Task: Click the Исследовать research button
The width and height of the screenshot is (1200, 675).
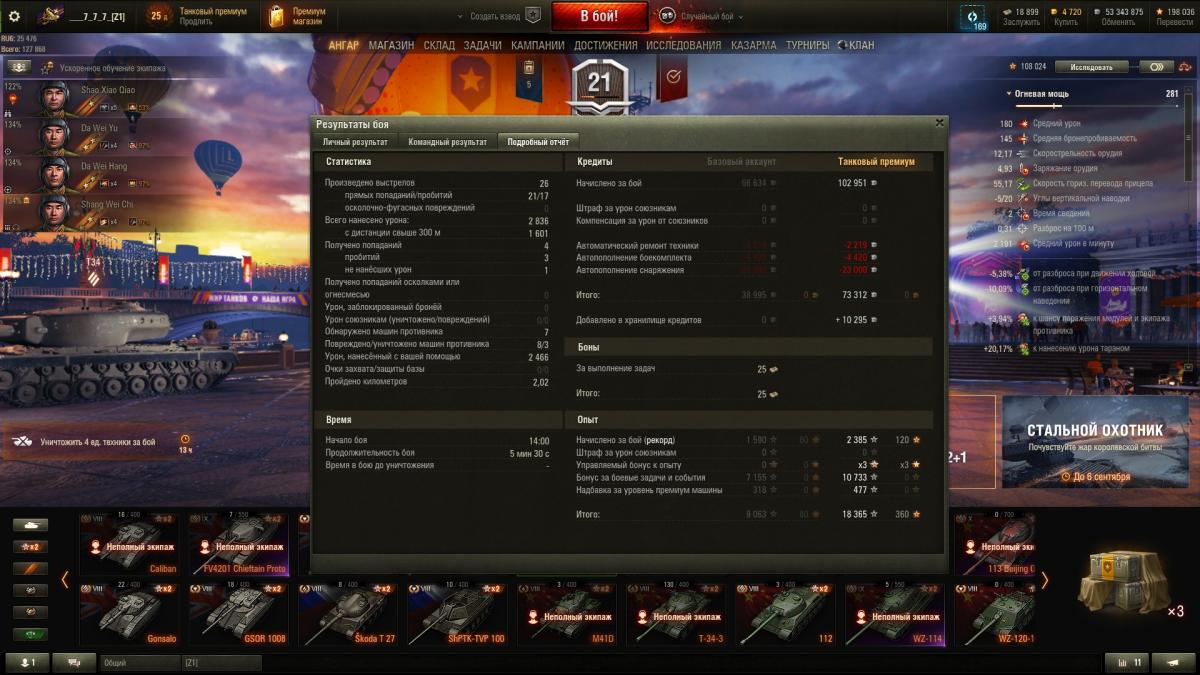Action: click(1091, 67)
